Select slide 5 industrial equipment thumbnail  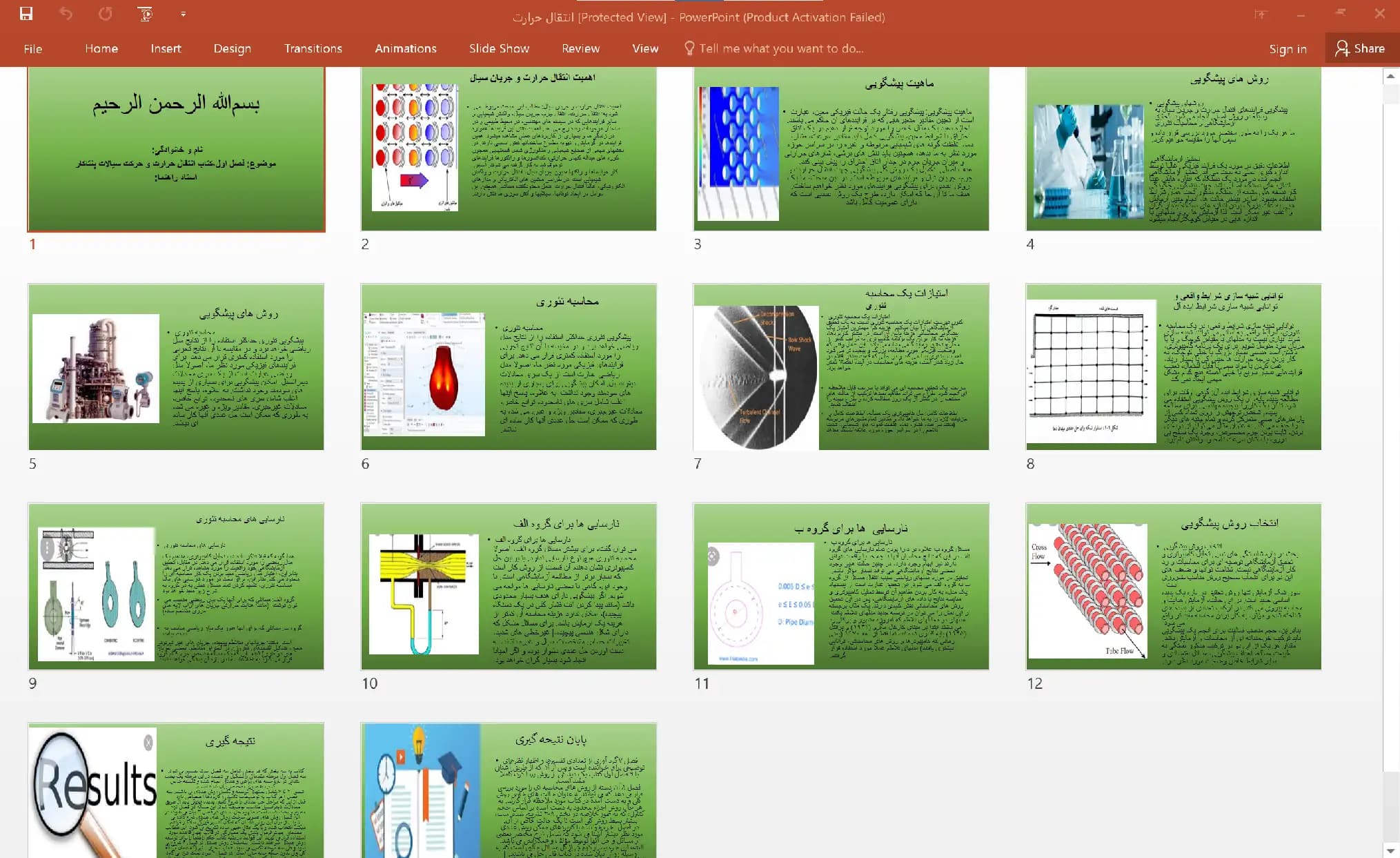(x=176, y=367)
